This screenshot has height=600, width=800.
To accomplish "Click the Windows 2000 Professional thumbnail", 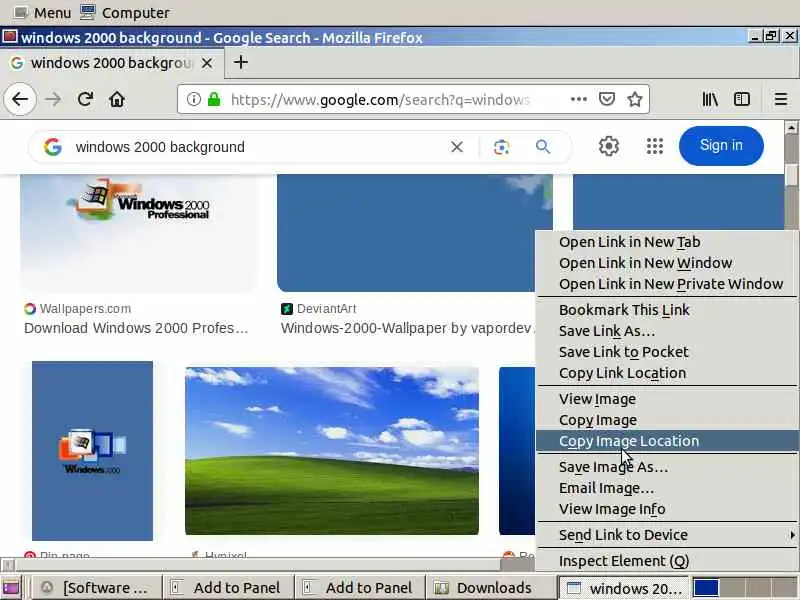I will 138,233.
